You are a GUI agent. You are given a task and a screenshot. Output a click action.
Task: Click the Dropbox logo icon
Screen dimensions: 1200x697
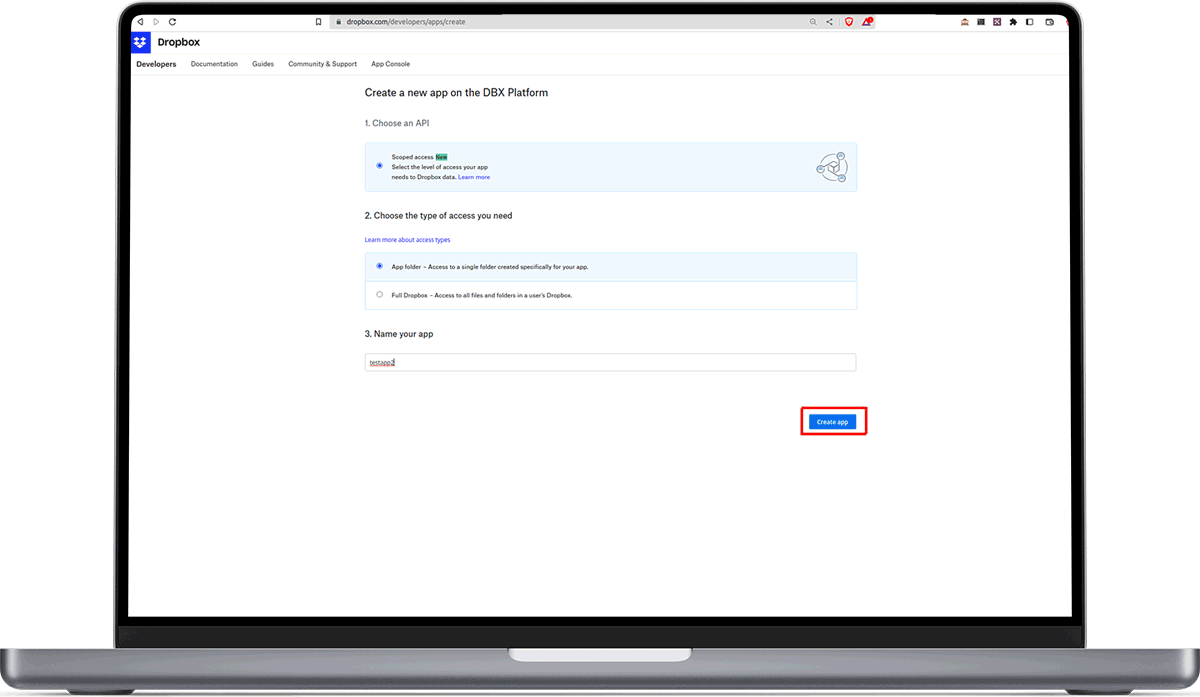point(141,42)
